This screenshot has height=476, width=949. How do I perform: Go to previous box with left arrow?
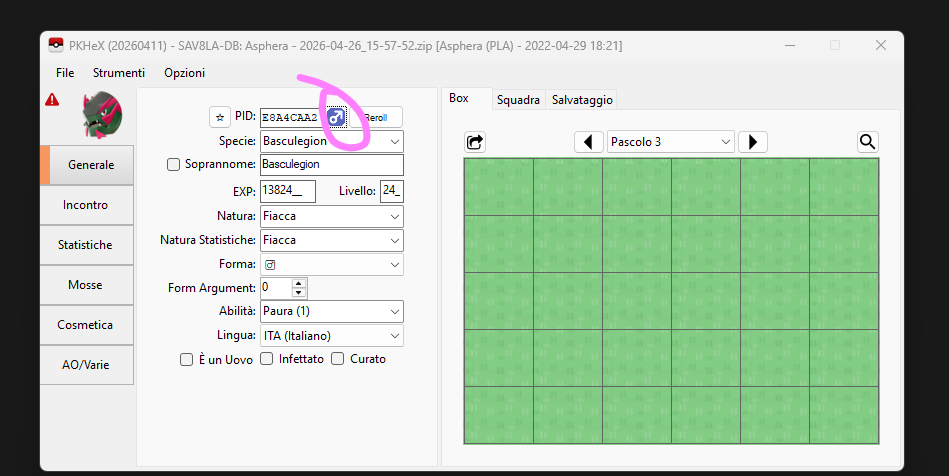tap(589, 142)
